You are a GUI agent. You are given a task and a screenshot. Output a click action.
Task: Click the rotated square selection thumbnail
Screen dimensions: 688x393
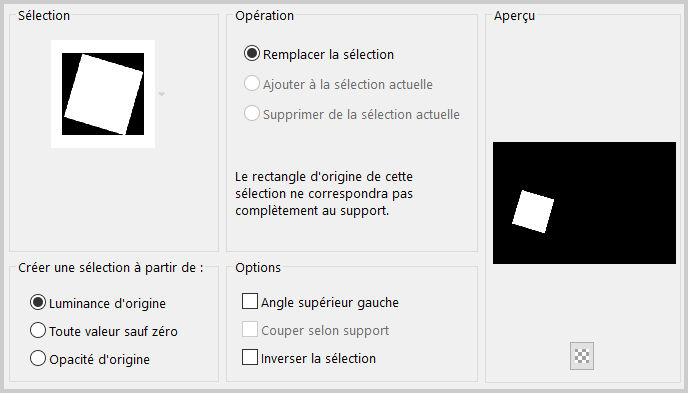pos(103,94)
